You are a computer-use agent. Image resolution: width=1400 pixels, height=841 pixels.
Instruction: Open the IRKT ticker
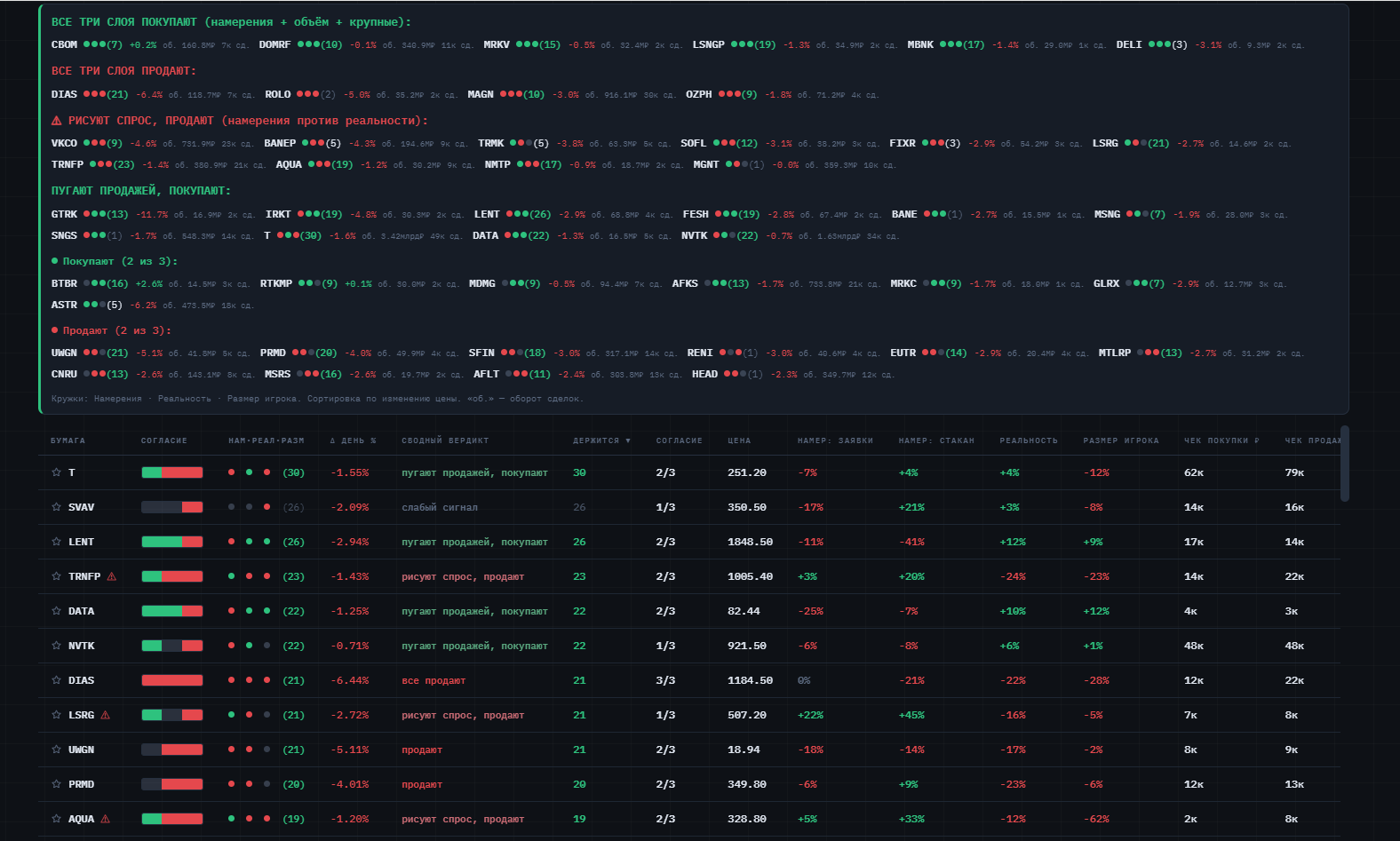click(x=278, y=214)
